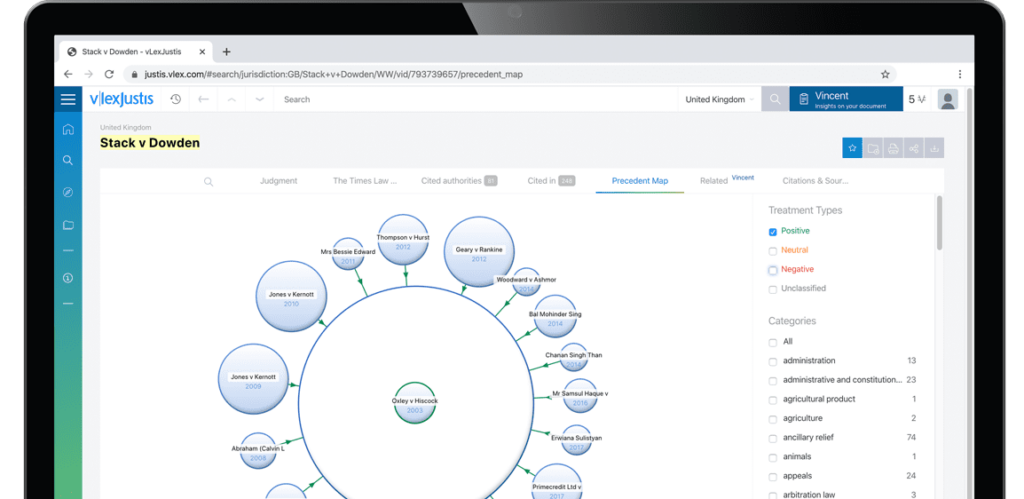Click the download document icon

point(935,148)
